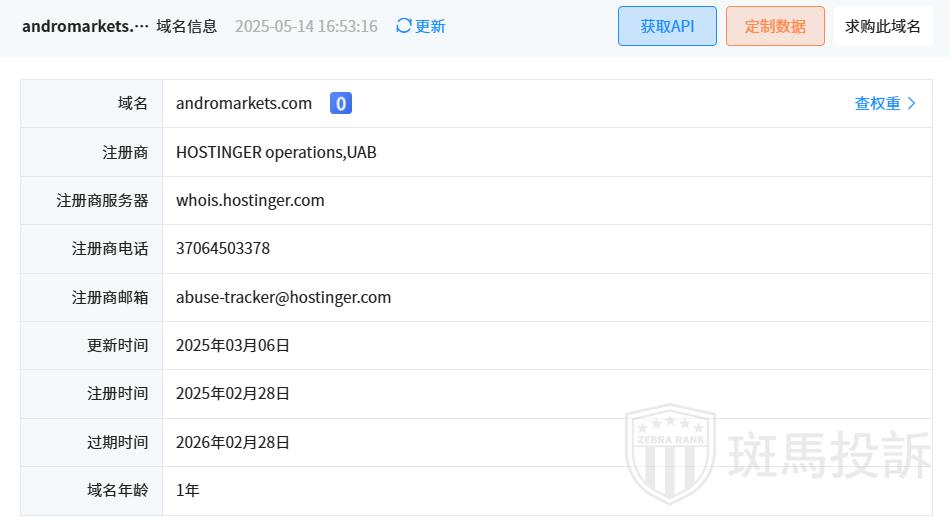This screenshot has width=950, height=517.
Task: Select the andromarkets.com domain value
Action: 244,104
